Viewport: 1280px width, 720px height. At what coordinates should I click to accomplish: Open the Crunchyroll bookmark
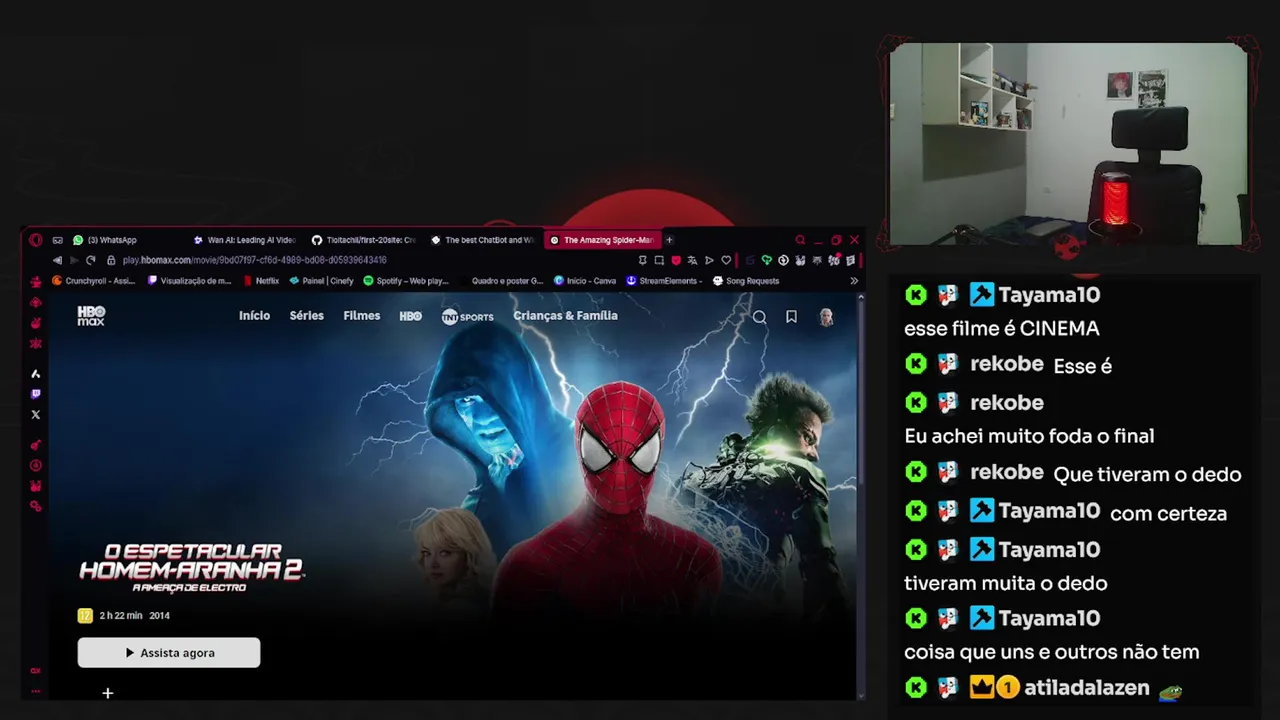[93, 281]
